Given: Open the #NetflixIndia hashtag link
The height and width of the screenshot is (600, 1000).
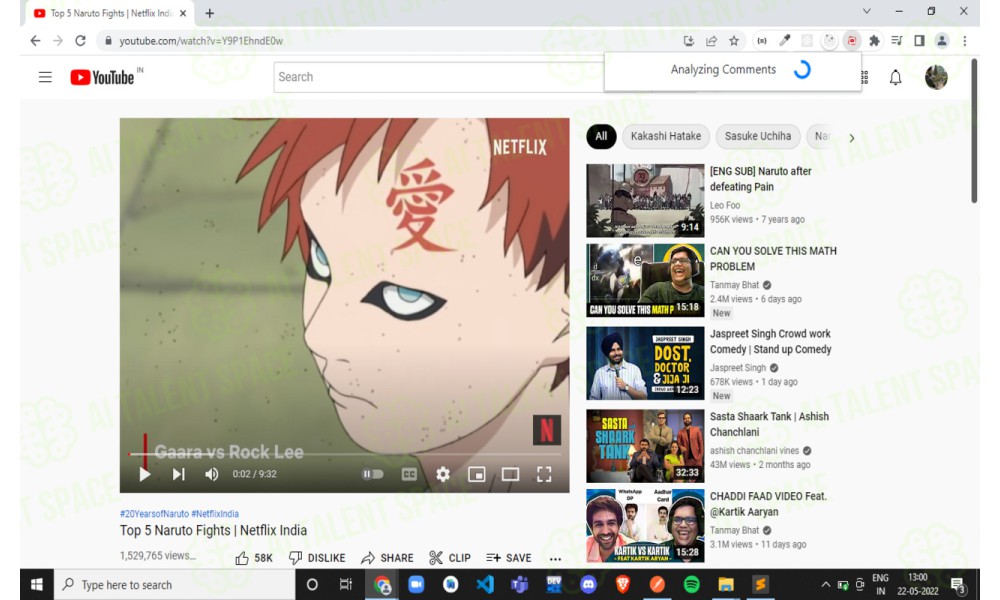Looking at the screenshot, I should [215, 513].
